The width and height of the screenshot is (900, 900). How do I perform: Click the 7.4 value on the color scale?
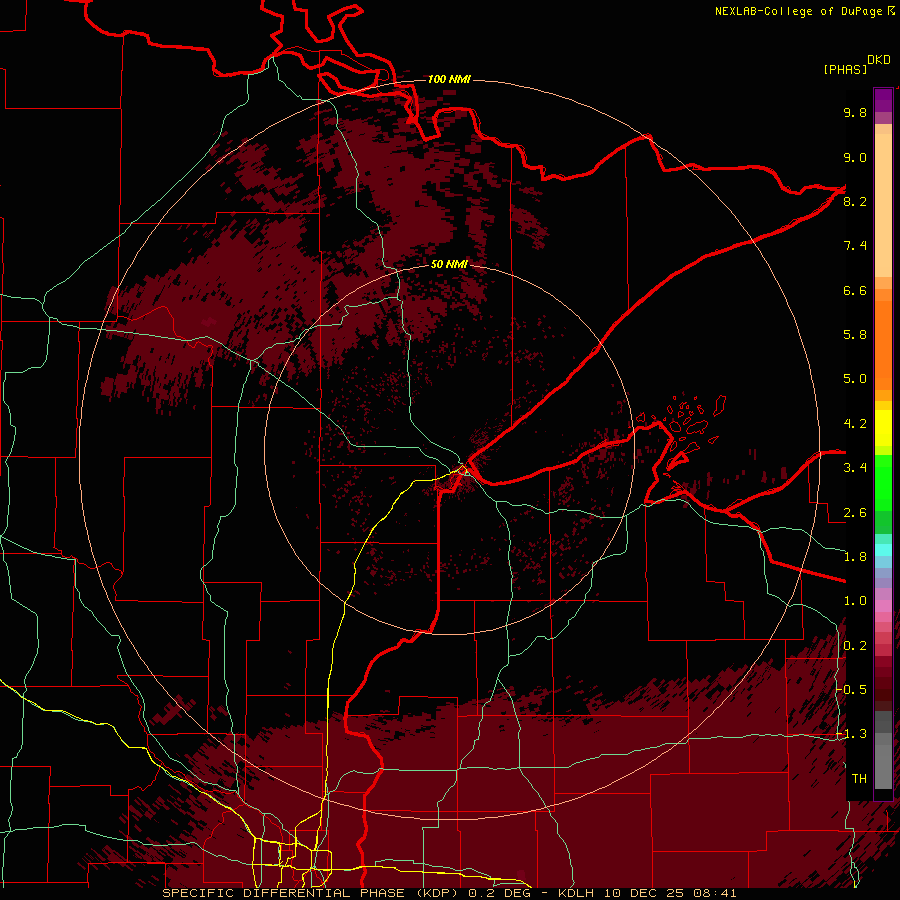coord(855,246)
